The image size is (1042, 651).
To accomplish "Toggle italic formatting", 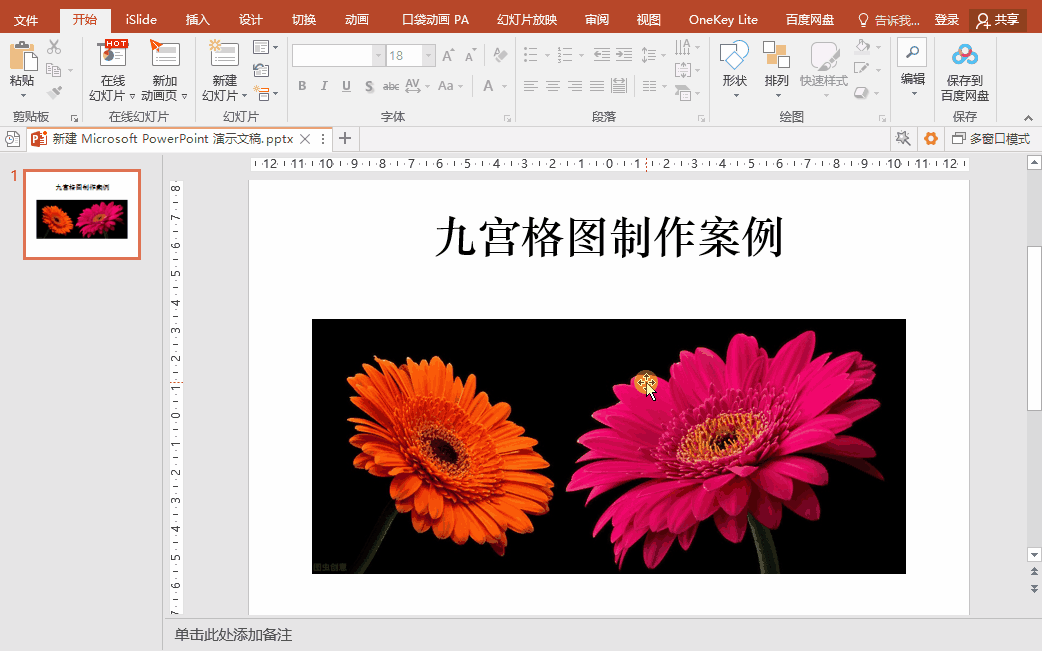I will pyautogui.click(x=322, y=86).
